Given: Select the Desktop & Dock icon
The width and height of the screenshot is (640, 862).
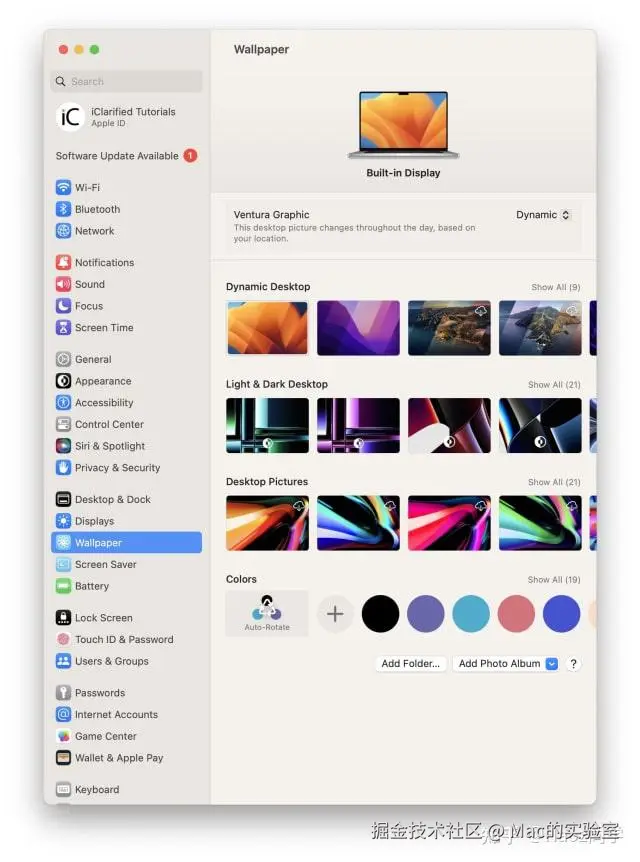Looking at the screenshot, I should pyautogui.click(x=63, y=499).
